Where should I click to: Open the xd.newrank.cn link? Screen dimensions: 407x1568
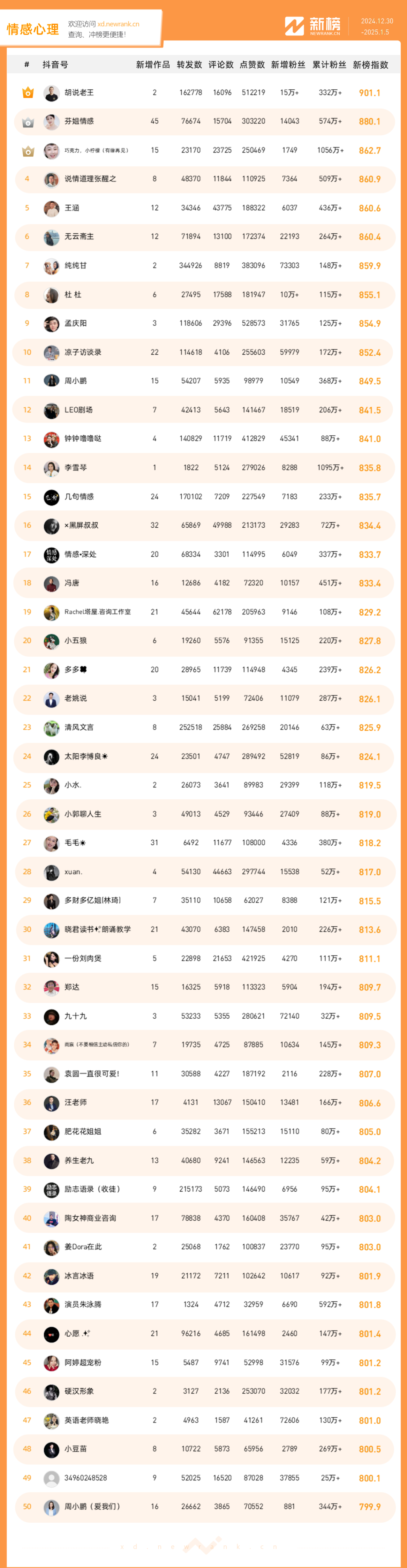point(118,25)
